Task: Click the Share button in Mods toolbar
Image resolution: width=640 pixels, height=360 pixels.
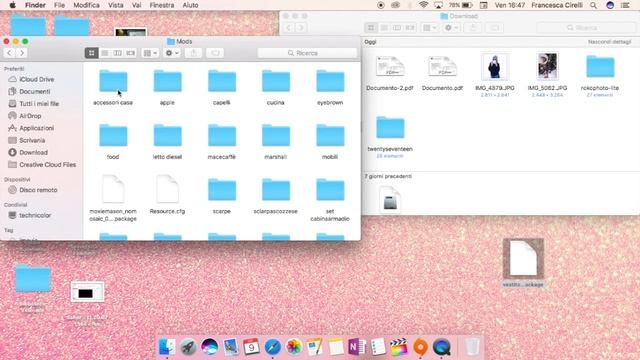Action: 193,53
